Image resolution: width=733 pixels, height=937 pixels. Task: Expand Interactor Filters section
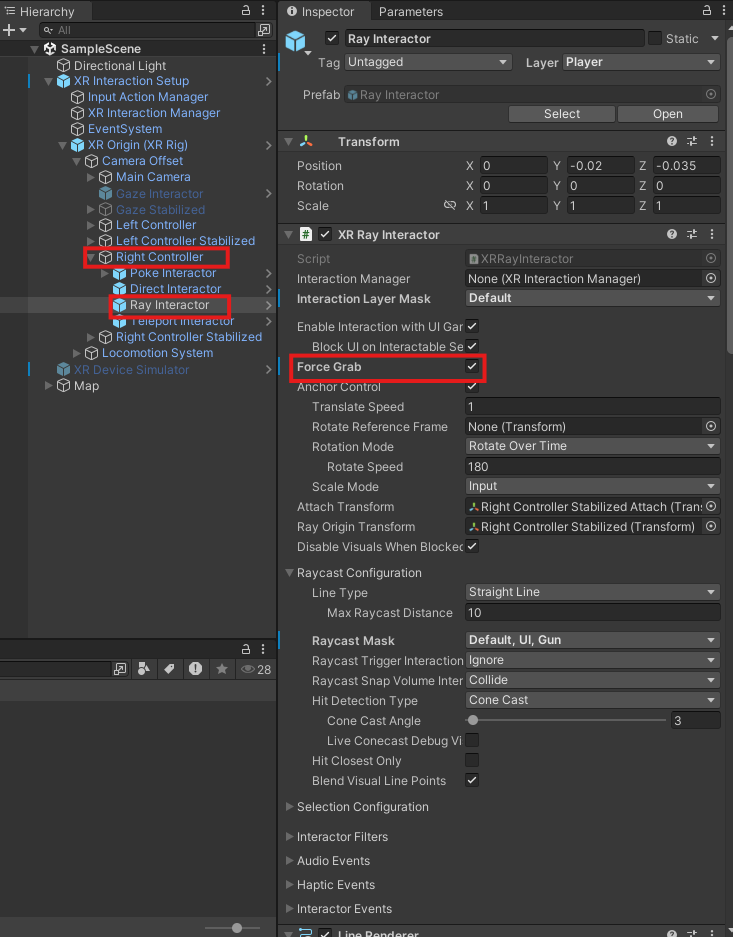[x=290, y=837]
